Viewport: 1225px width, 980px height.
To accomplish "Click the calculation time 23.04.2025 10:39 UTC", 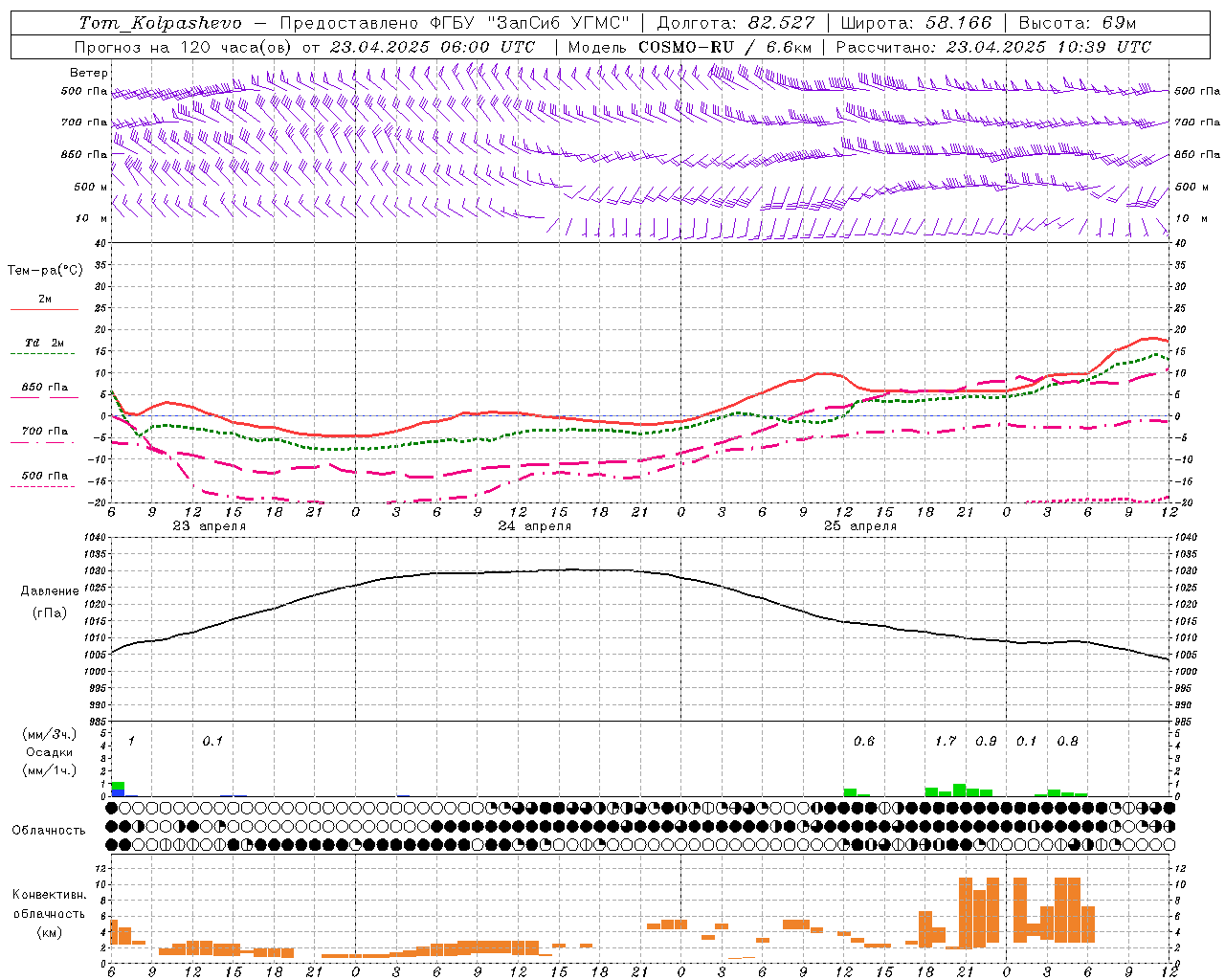I will 1049,47.
